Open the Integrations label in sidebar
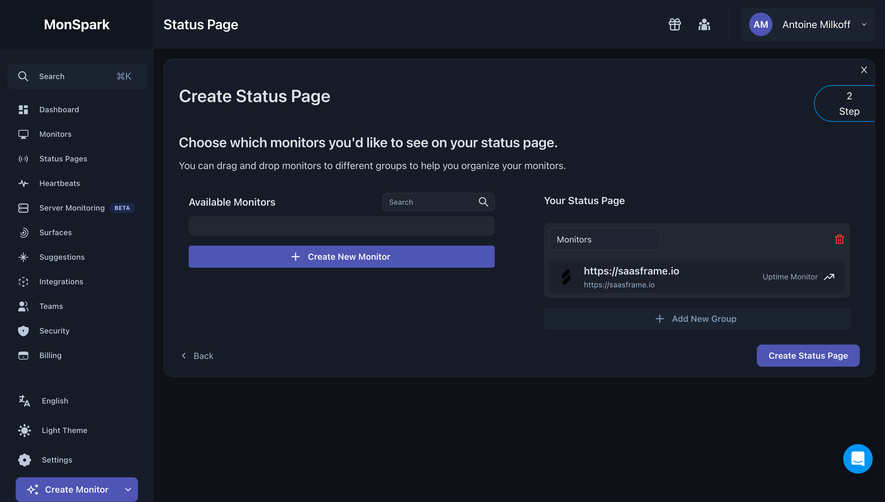Image resolution: width=885 pixels, height=502 pixels. 61,282
